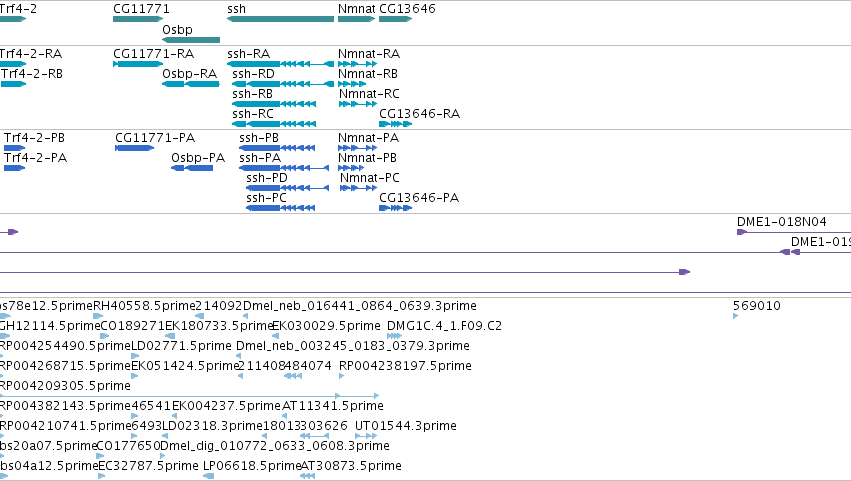Click the AT30873.5prime EST label
Image resolution: width=851 pixels, height=481 pixels.
click(351, 467)
